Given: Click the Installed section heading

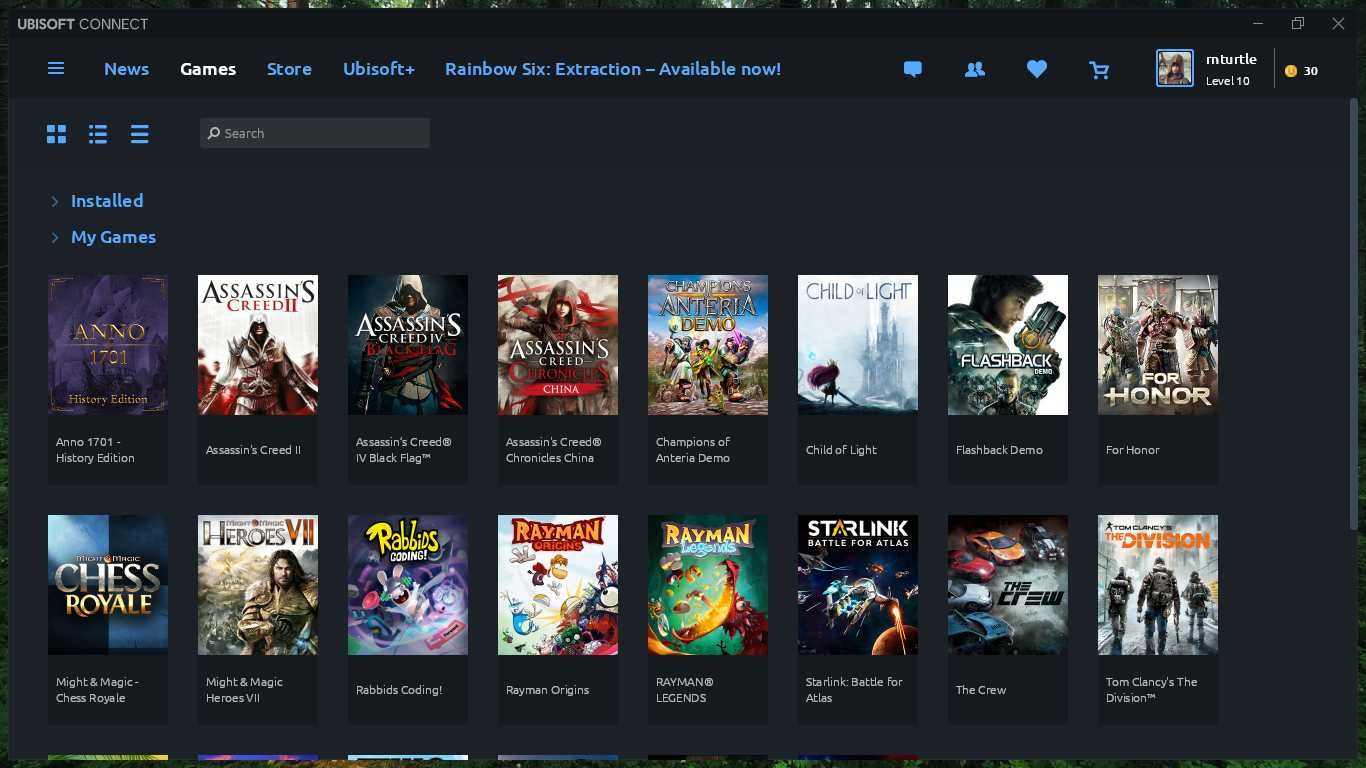Looking at the screenshot, I should [107, 201].
